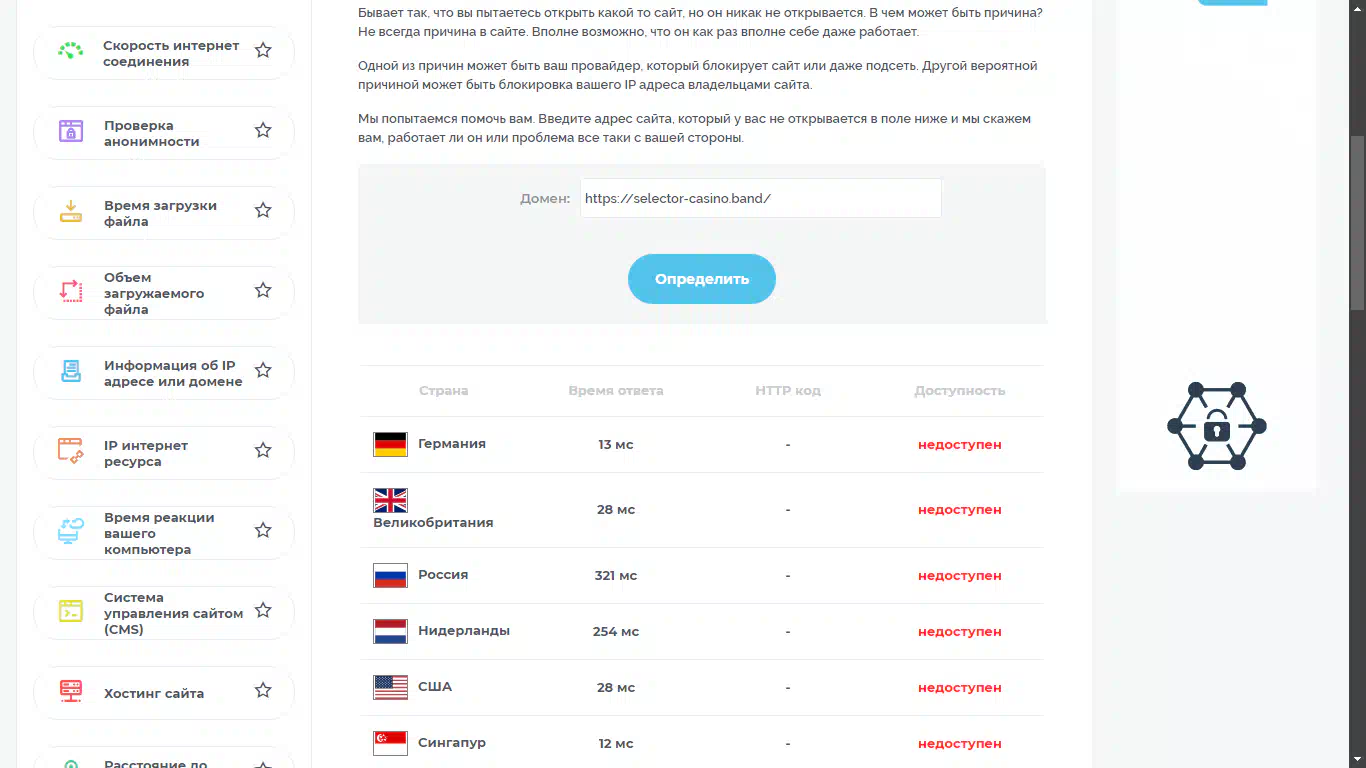Toggle favorite star for Хостинг сайта

coord(263,690)
